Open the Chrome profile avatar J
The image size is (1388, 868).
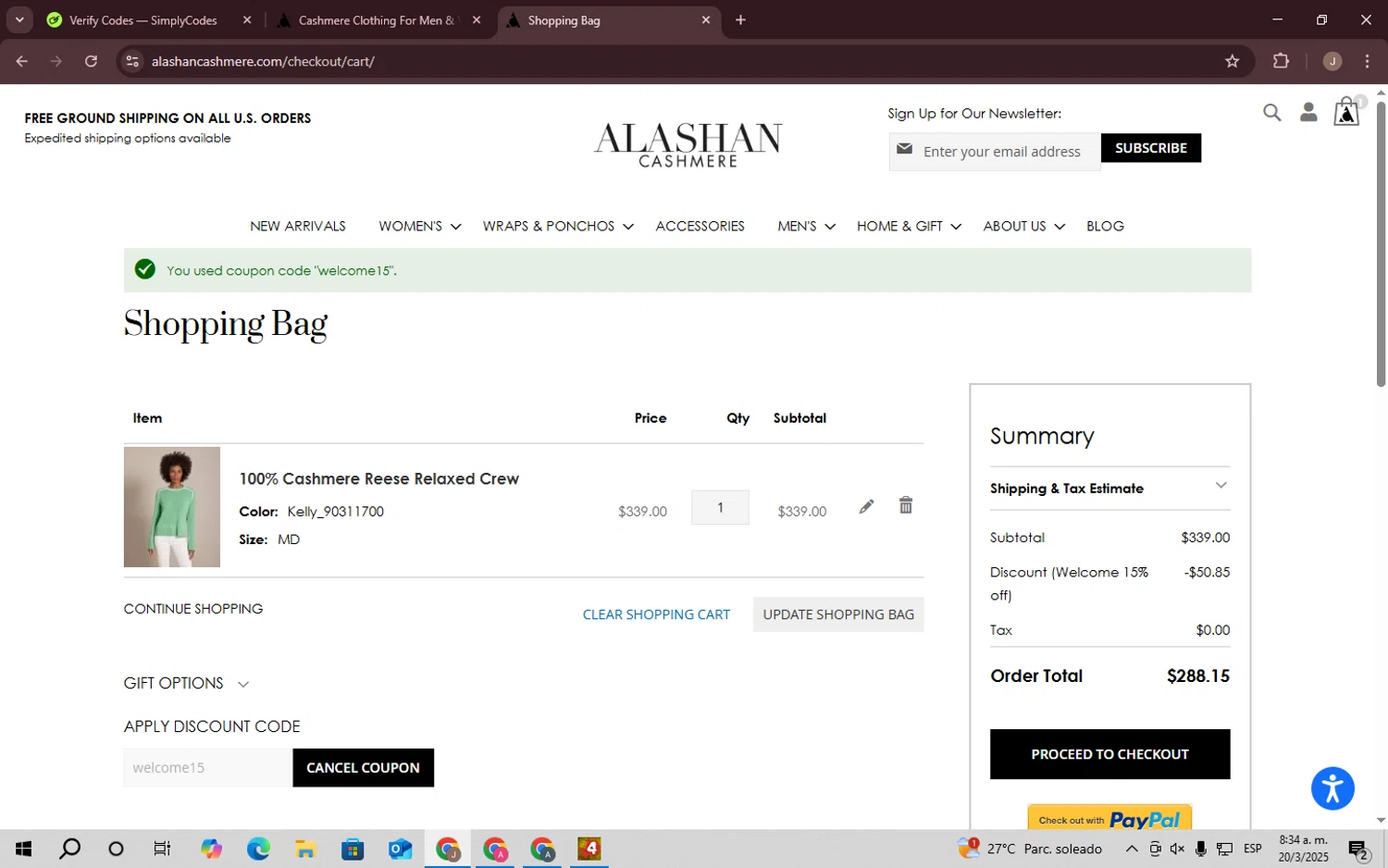[1332, 61]
